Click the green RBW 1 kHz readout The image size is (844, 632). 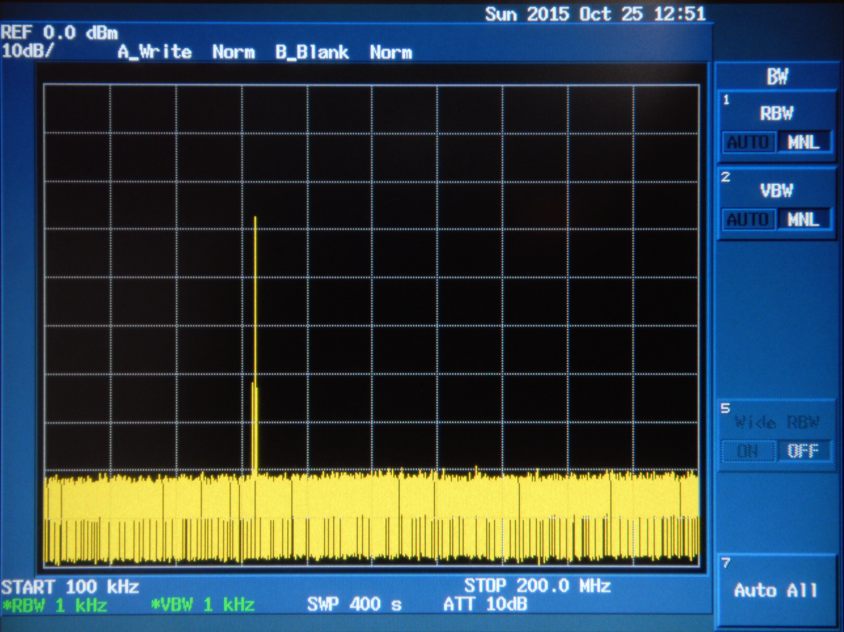[x=54, y=606]
